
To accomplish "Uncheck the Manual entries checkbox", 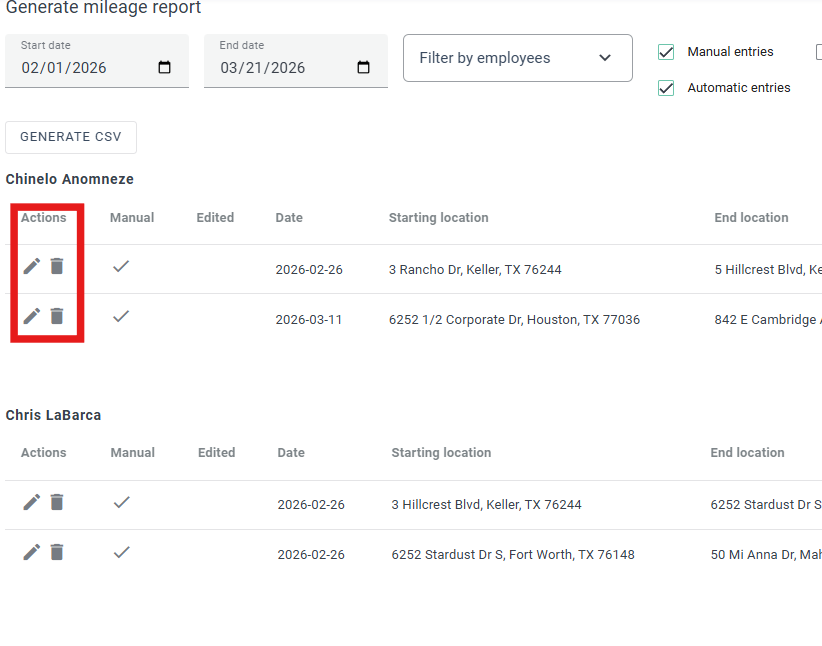I will 666,52.
